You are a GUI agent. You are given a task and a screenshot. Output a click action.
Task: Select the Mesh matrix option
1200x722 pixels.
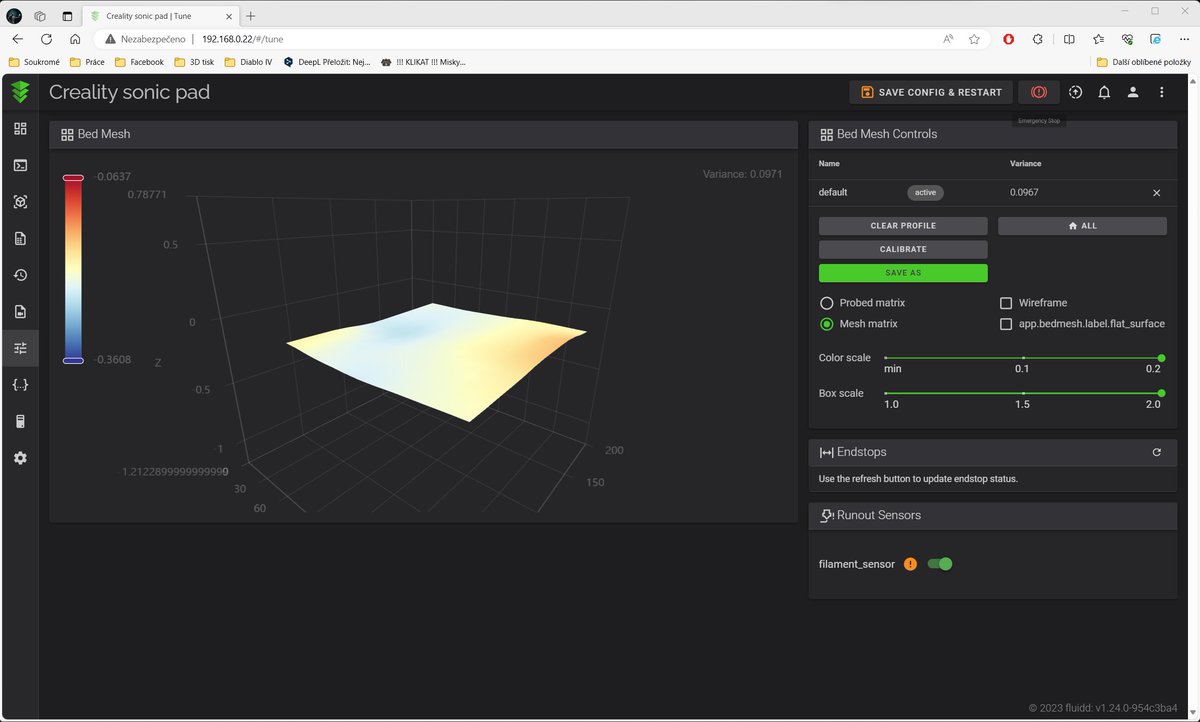[x=826, y=324]
